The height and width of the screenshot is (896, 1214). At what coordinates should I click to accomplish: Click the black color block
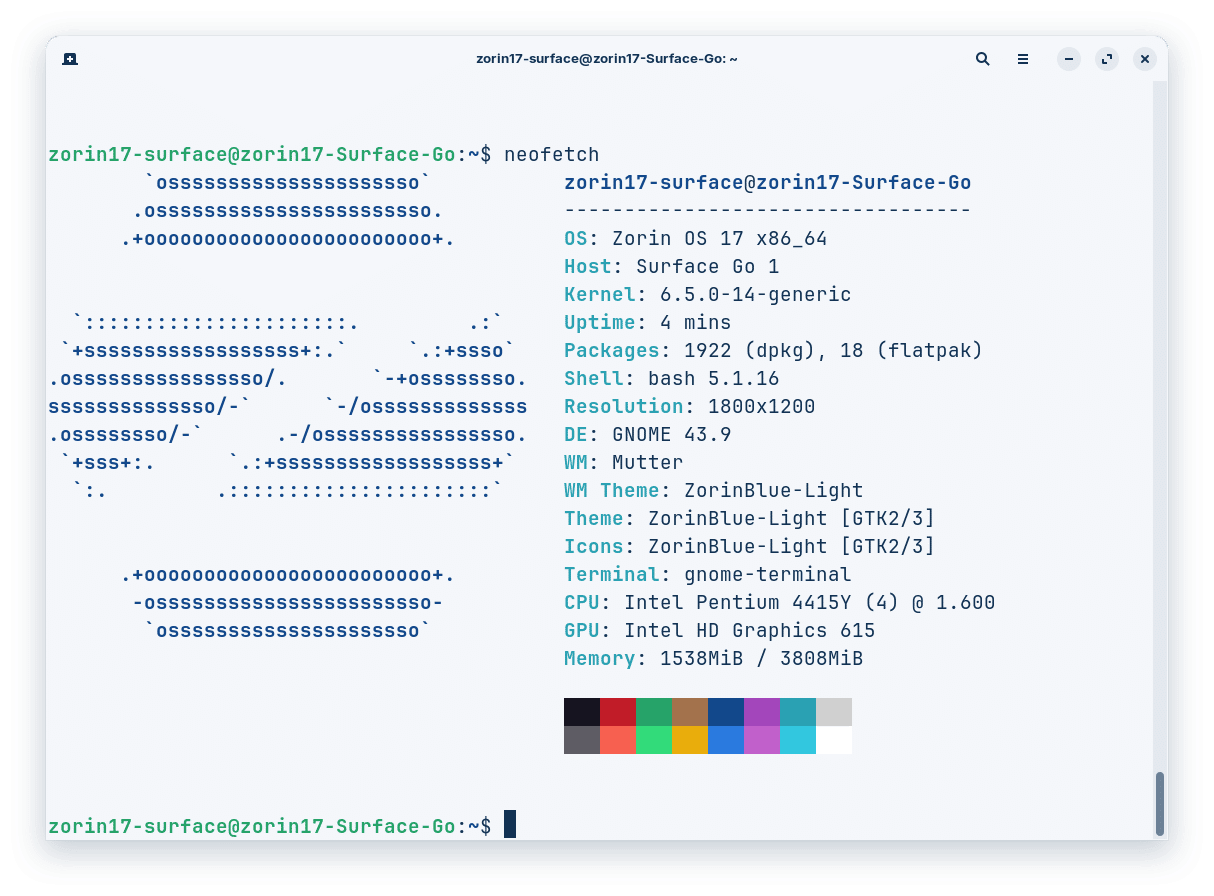pos(582,712)
